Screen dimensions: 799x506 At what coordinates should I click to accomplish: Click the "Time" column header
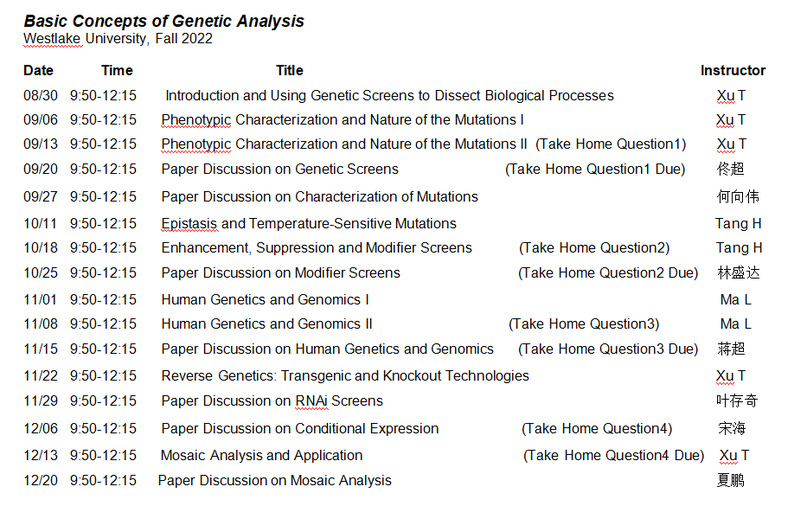click(117, 71)
